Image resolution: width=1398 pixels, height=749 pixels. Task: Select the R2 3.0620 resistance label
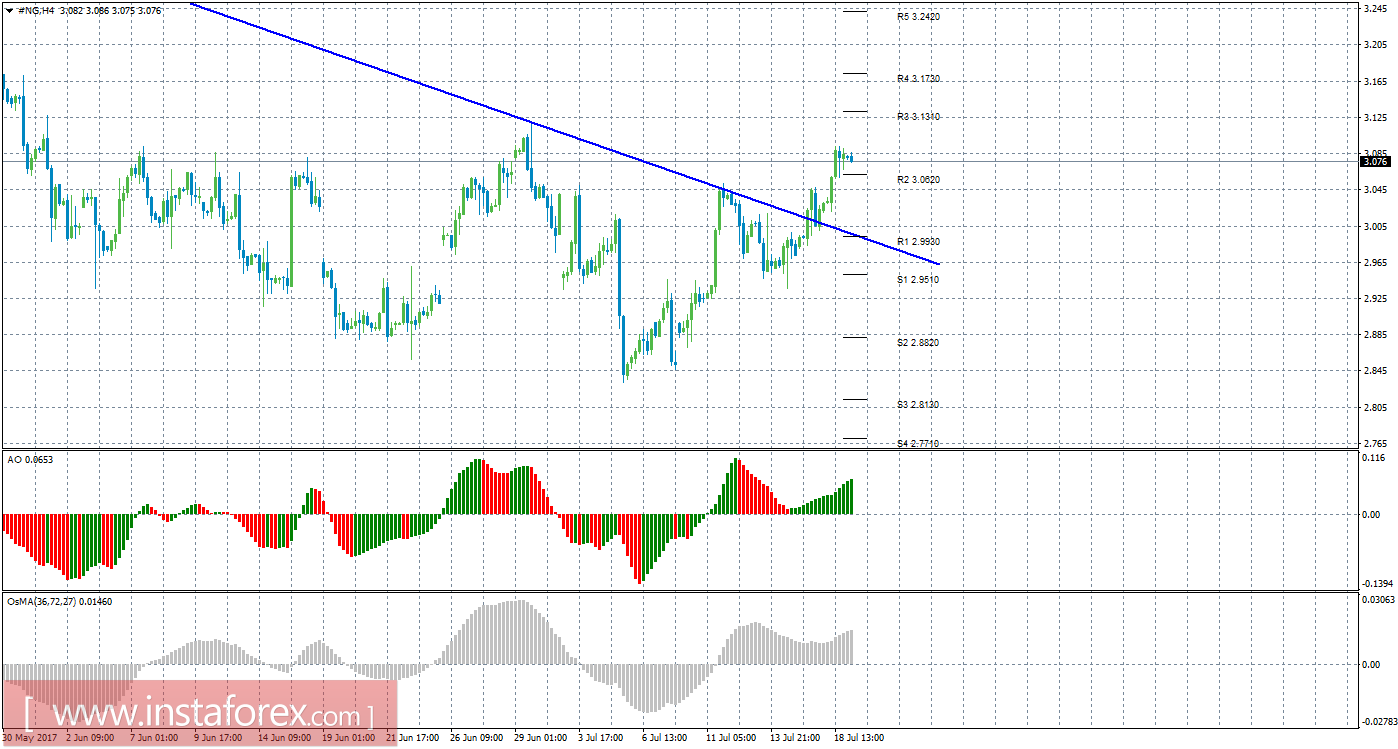click(x=919, y=180)
